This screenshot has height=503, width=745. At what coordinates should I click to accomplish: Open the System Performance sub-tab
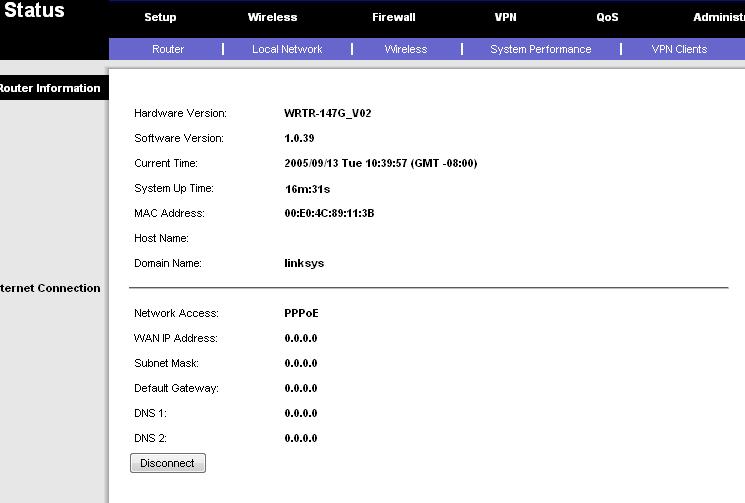pyautogui.click(x=541, y=49)
